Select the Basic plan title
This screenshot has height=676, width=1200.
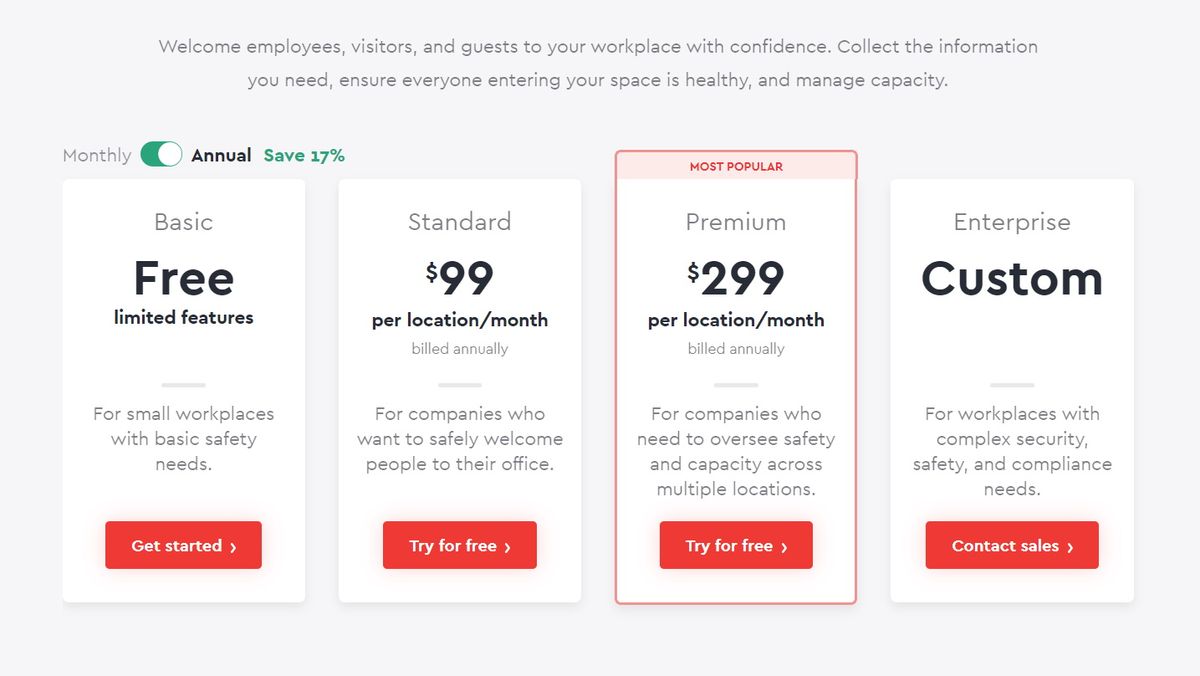[x=183, y=222]
